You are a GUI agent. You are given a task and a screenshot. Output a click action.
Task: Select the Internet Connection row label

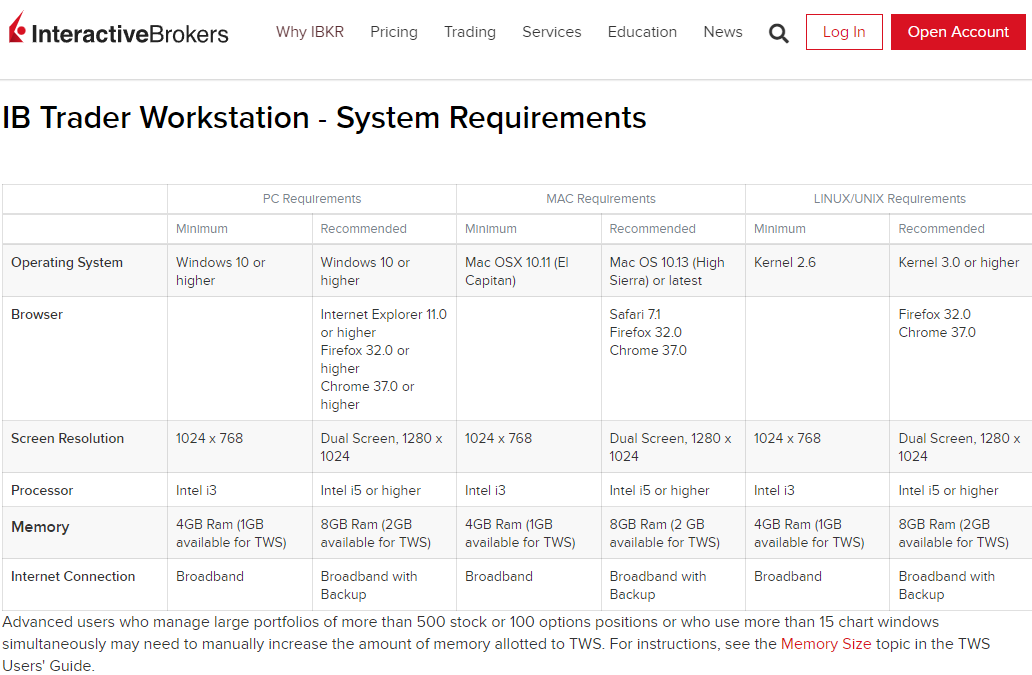(x=73, y=577)
